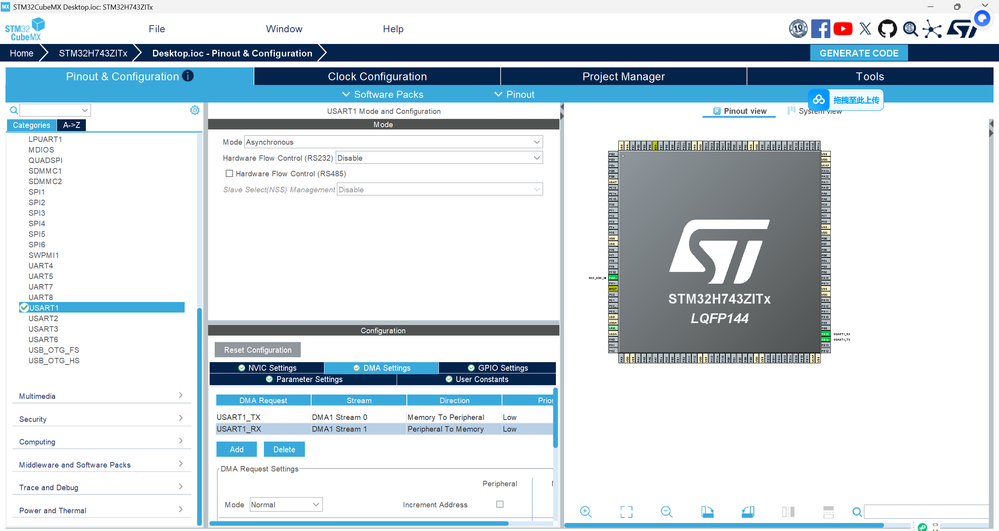Viewport: 999px width, 531px height.
Task: Switch to Pinout view
Action: pos(739,111)
